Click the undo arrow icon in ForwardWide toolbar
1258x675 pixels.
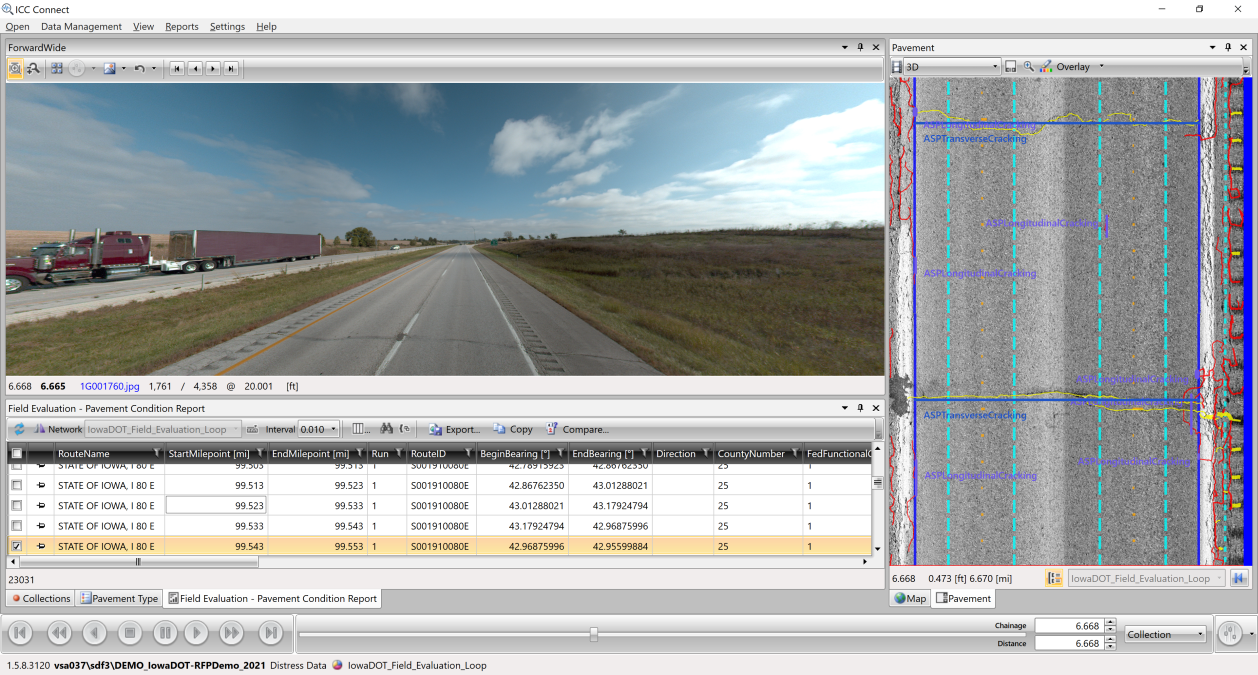pos(140,68)
